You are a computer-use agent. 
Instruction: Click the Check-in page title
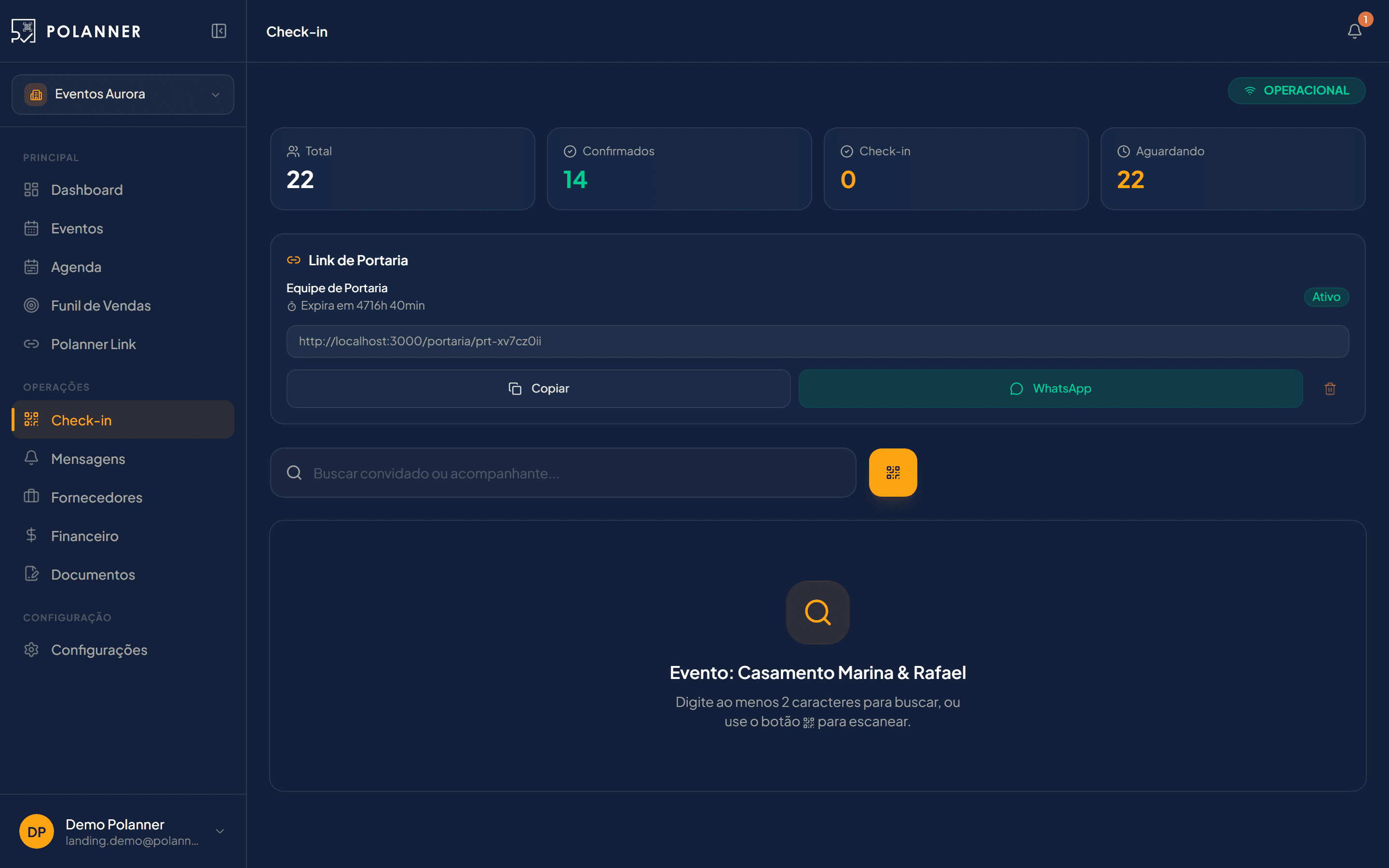[x=297, y=31]
